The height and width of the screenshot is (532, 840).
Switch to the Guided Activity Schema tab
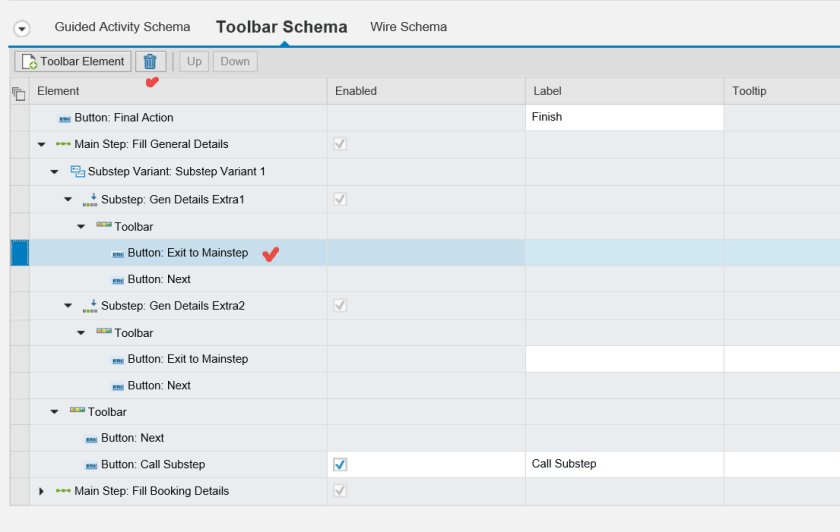point(122,27)
